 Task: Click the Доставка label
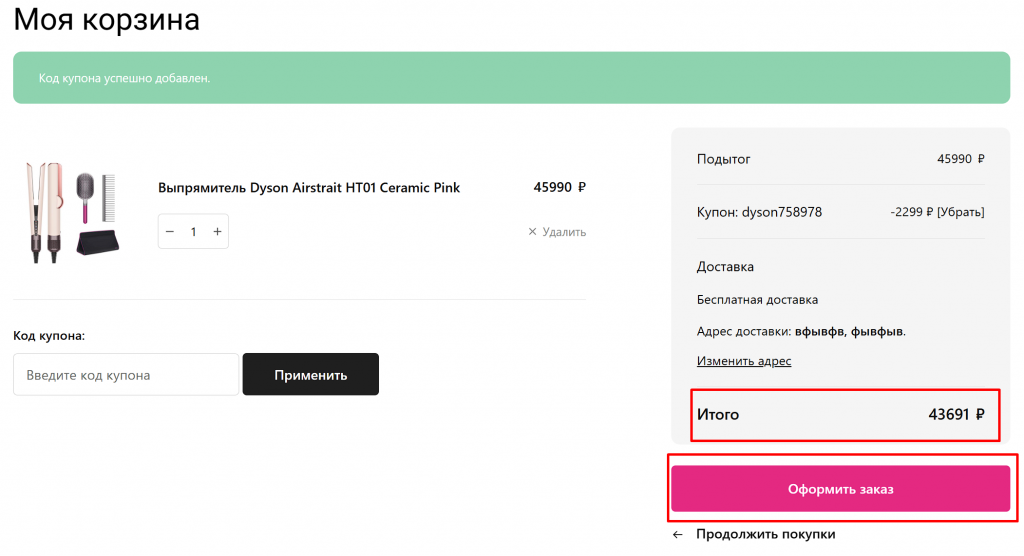[726, 267]
